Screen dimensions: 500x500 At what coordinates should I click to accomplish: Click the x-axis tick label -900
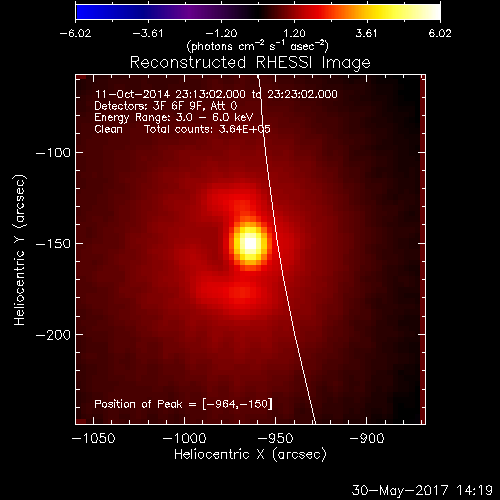367,438
